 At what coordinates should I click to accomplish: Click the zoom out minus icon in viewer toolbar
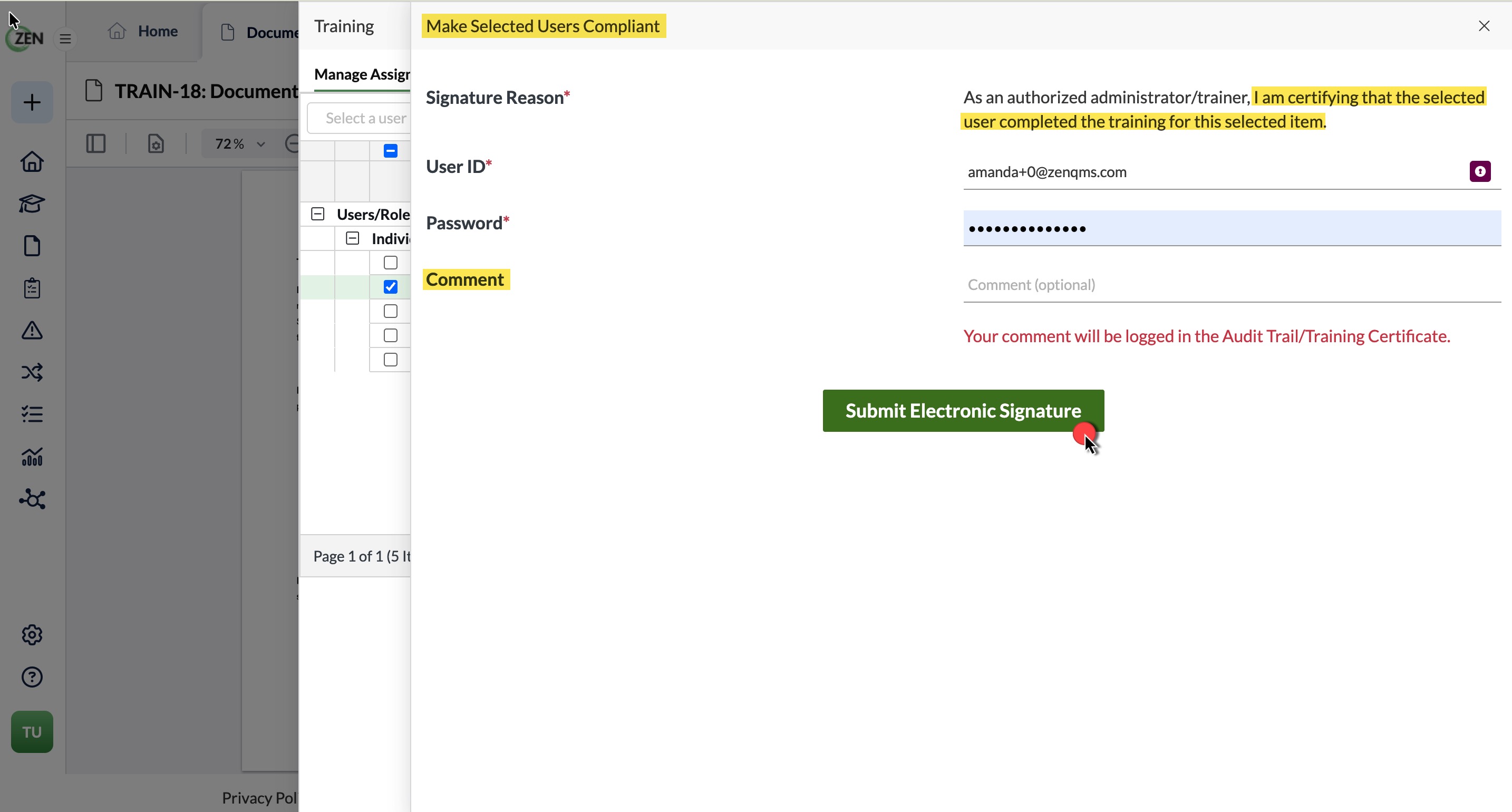292,144
